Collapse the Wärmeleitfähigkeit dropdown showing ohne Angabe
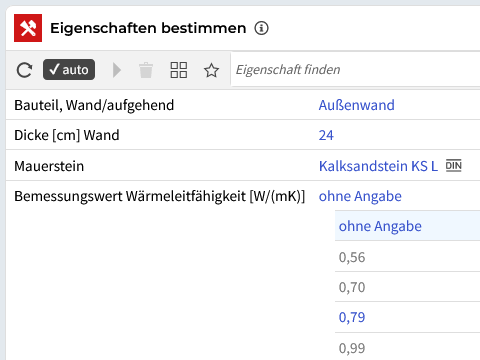The height and width of the screenshot is (360, 480). pyautogui.click(x=360, y=196)
